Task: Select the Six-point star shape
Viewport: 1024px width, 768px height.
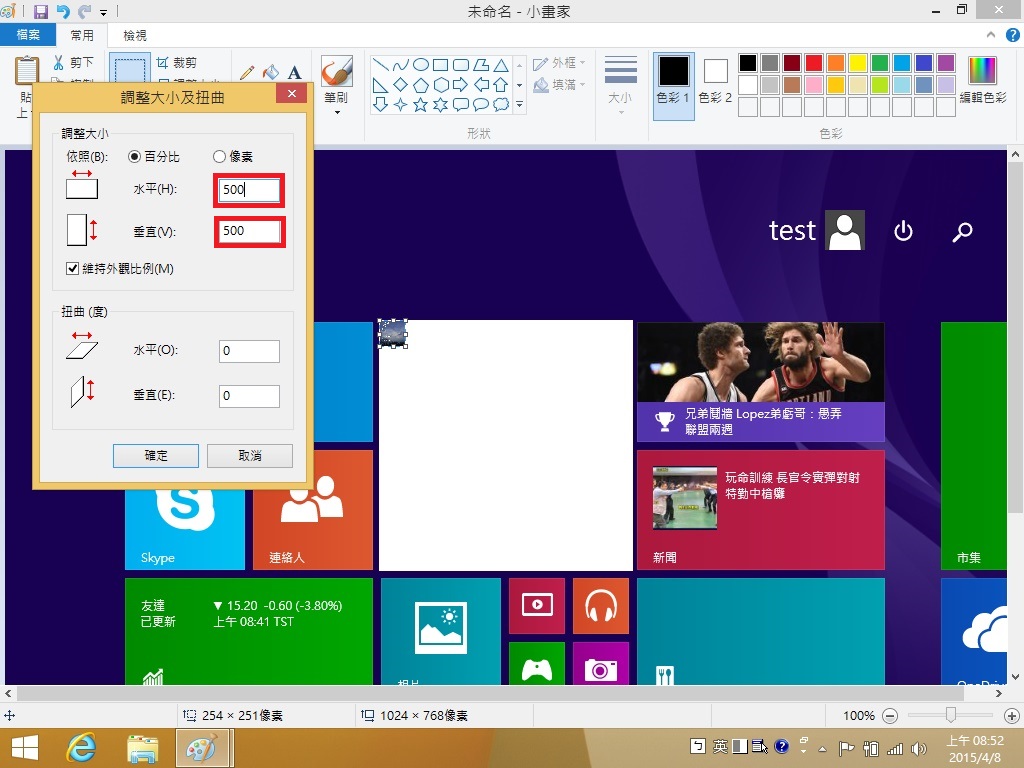Action: 441,104
